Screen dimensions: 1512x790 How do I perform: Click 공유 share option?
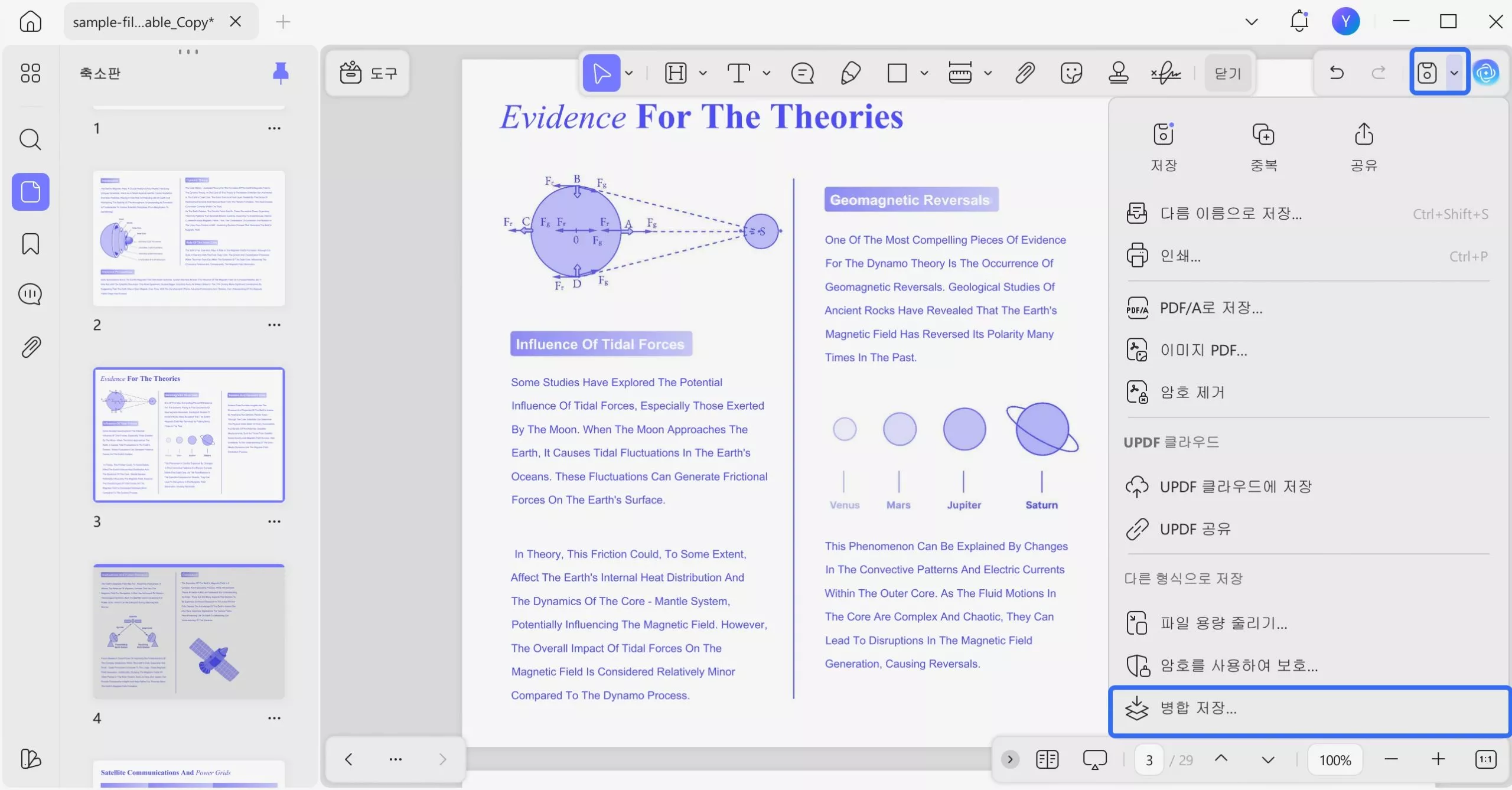click(x=1364, y=147)
